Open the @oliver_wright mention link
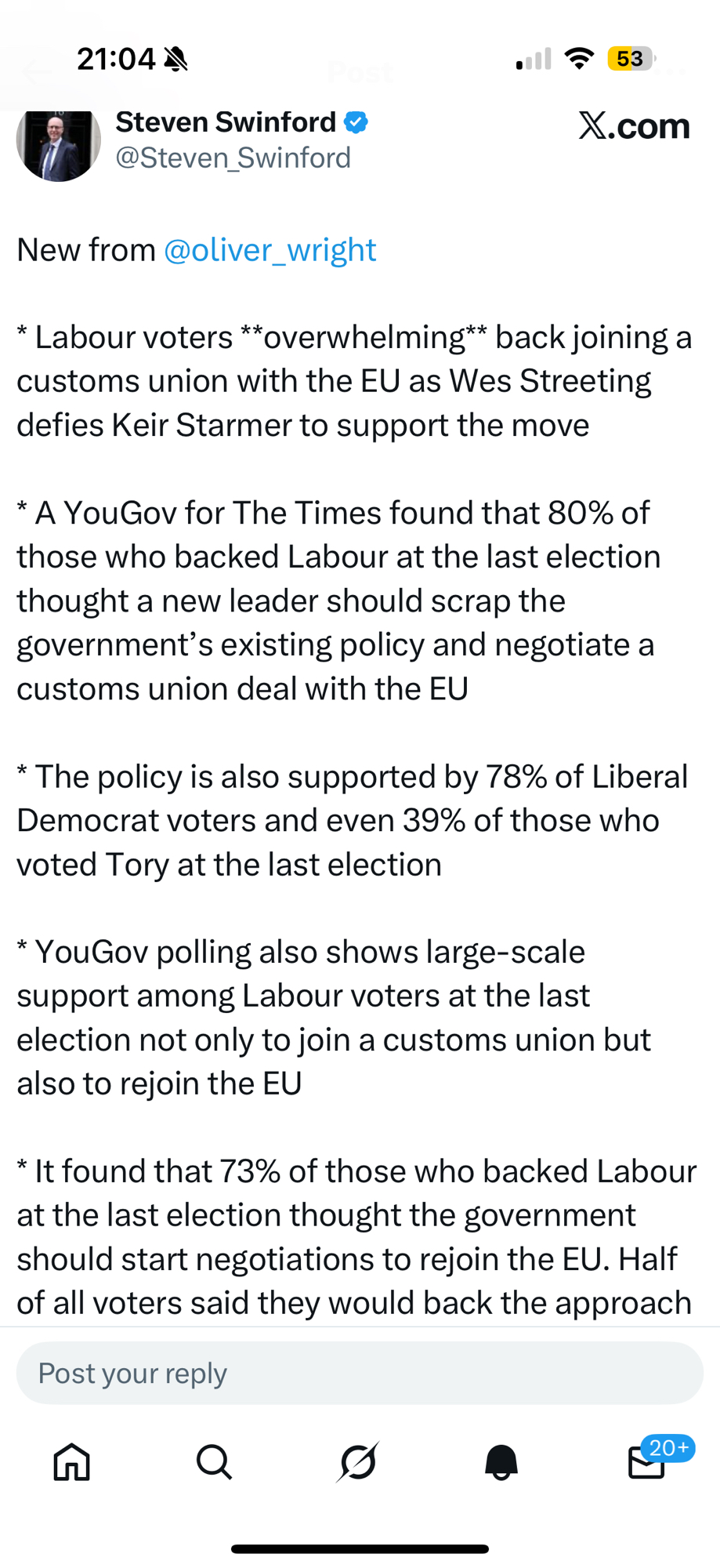Viewport: 720px width, 1568px height. tap(270, 250)
